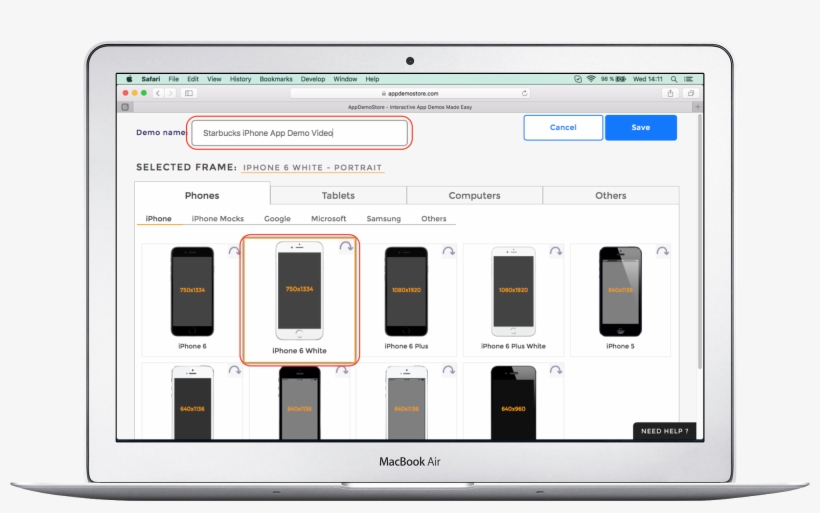Show the Safari sidebar
Screen dimensions: 820x513
point(189,93)
